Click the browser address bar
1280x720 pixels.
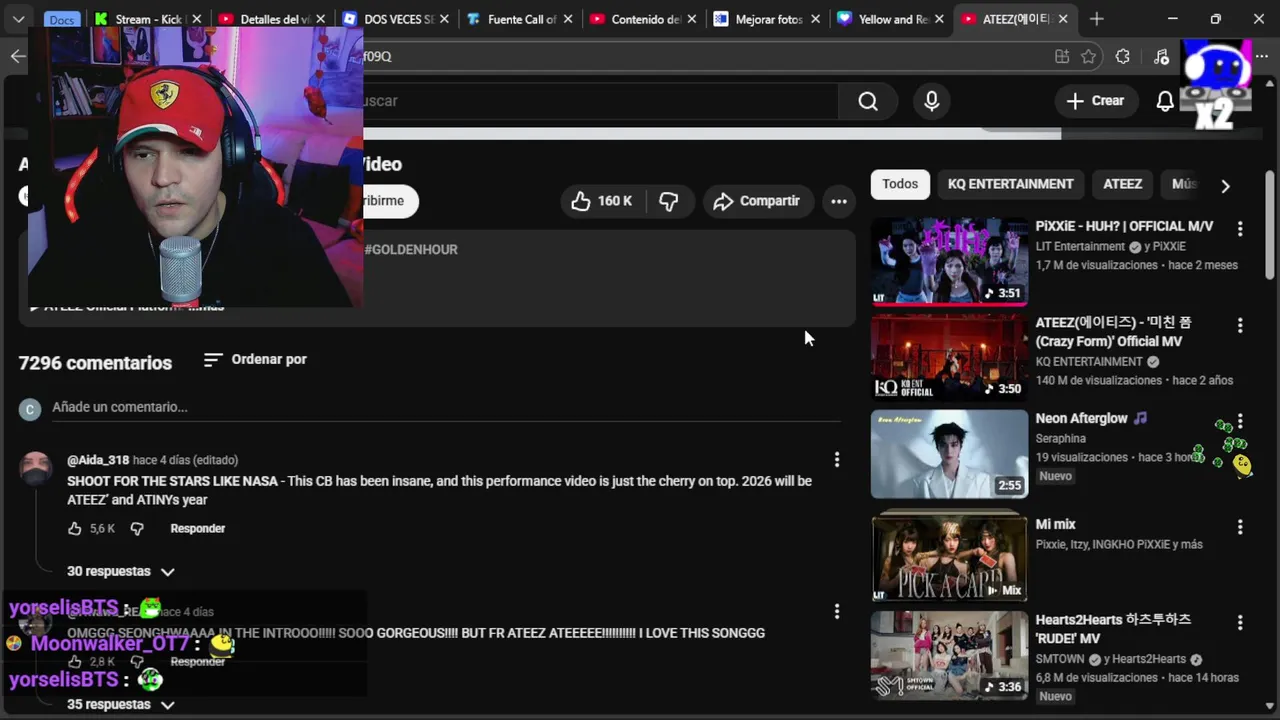pyautogui.click(x=700, y=56)
